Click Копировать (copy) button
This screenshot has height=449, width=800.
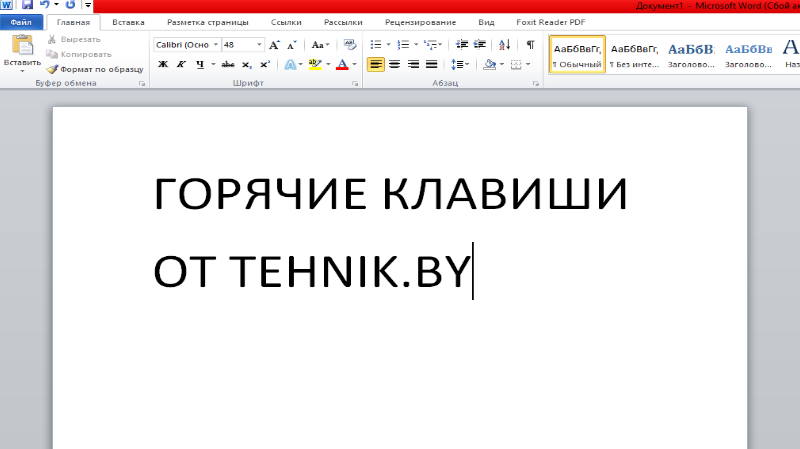tap(79, 54)
